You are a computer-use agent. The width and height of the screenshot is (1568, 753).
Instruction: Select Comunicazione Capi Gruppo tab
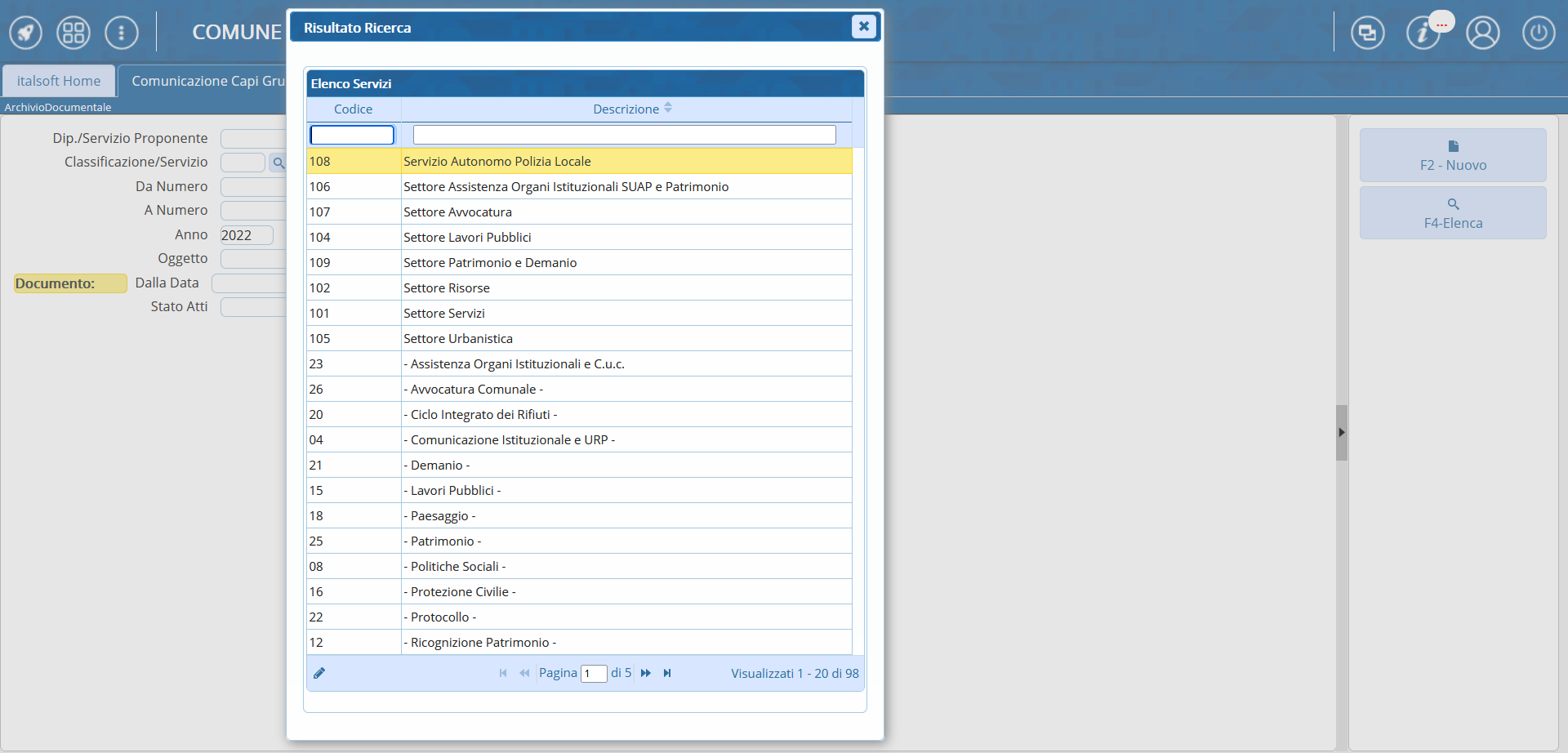pos(208,81)
